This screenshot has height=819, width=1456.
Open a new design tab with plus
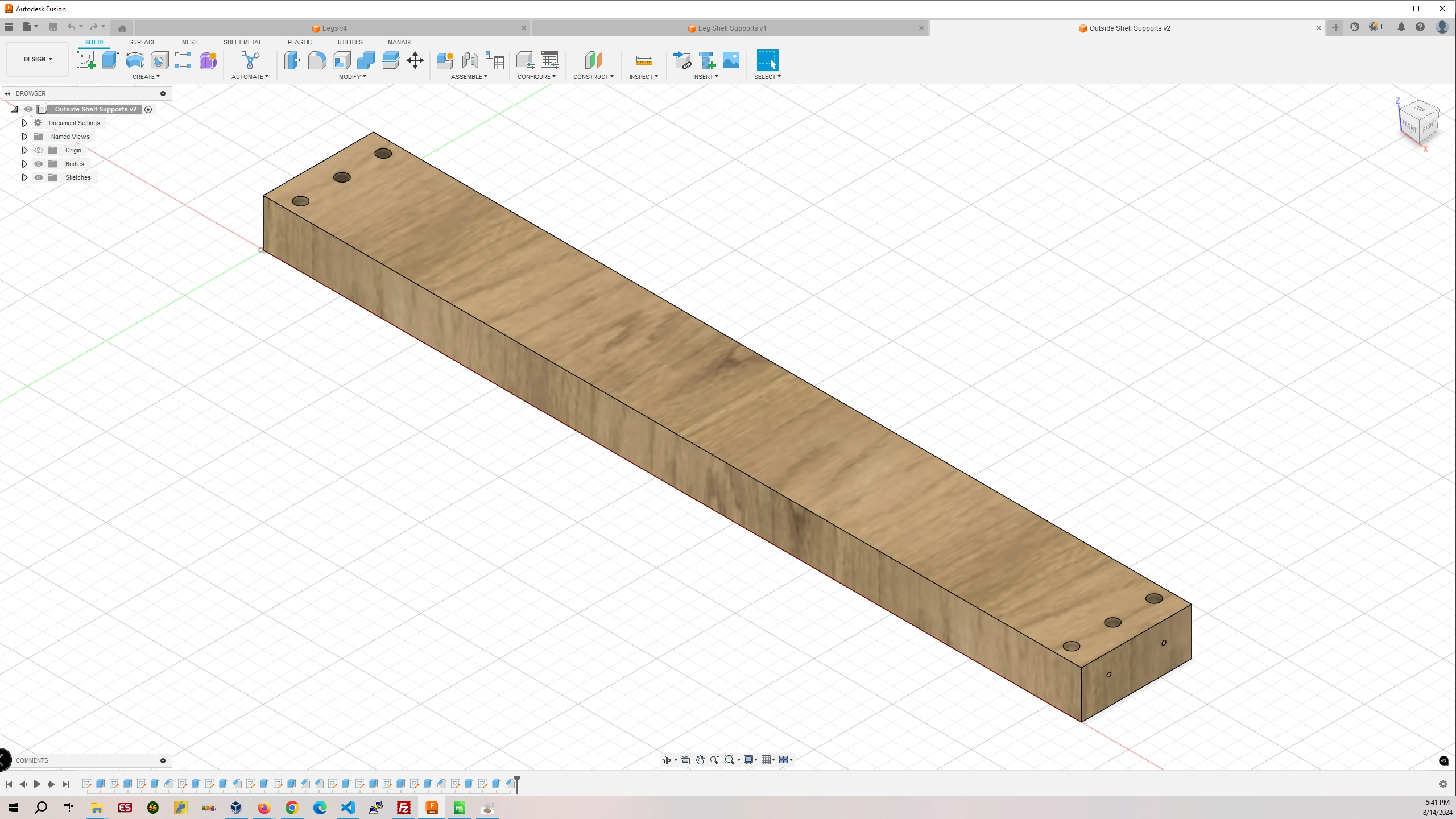click(x=1335, y=27)
